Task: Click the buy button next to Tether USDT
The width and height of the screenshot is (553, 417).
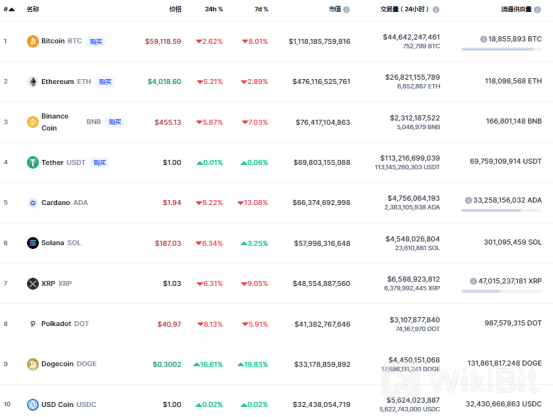Action: tap(100, 163)
